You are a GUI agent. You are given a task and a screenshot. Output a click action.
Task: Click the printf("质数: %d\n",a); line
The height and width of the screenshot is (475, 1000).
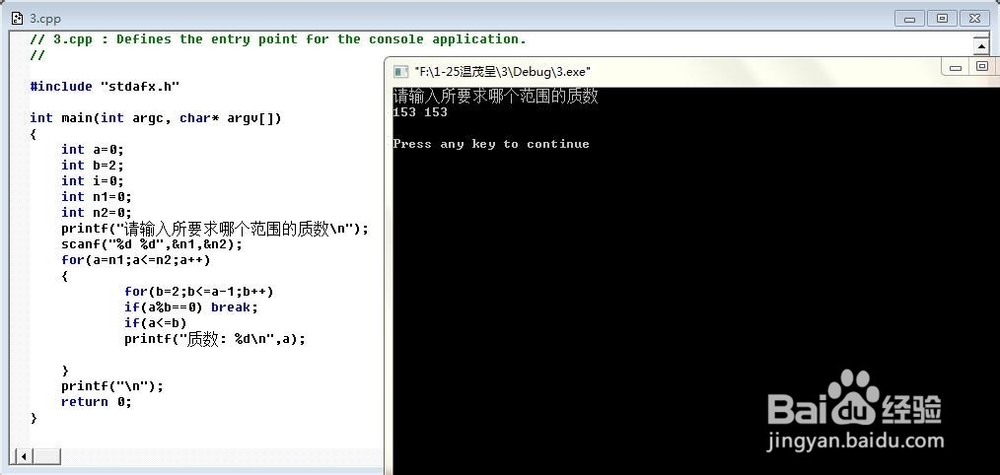tap(215, 339)
